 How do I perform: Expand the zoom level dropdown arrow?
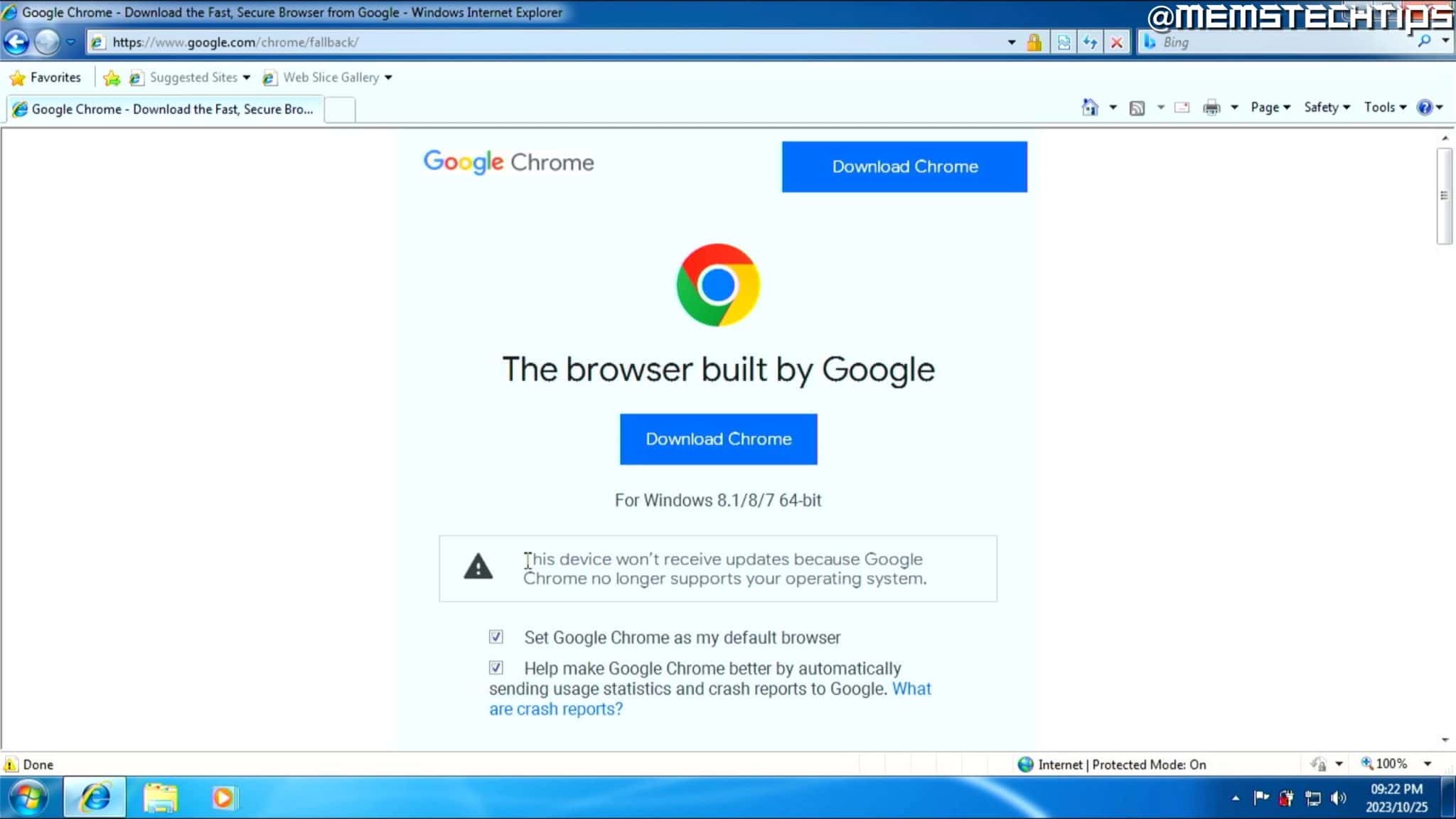click(x=1428, y=764)
